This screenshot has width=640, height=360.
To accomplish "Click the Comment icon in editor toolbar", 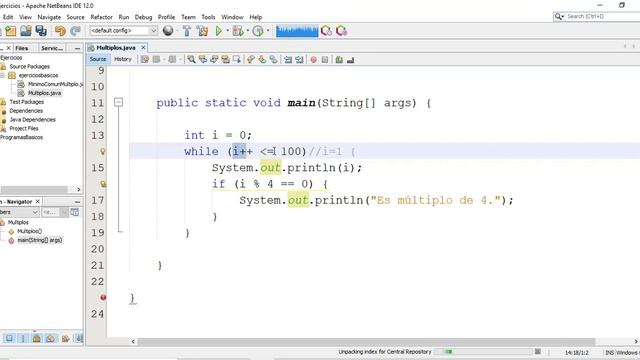I will coord(339,60).
